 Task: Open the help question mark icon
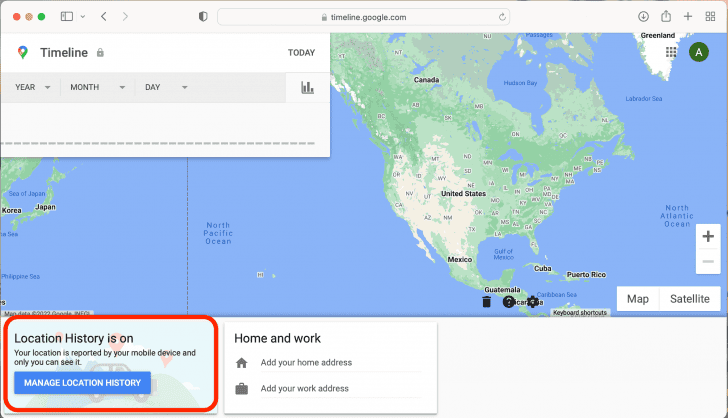tap(509, 301)
